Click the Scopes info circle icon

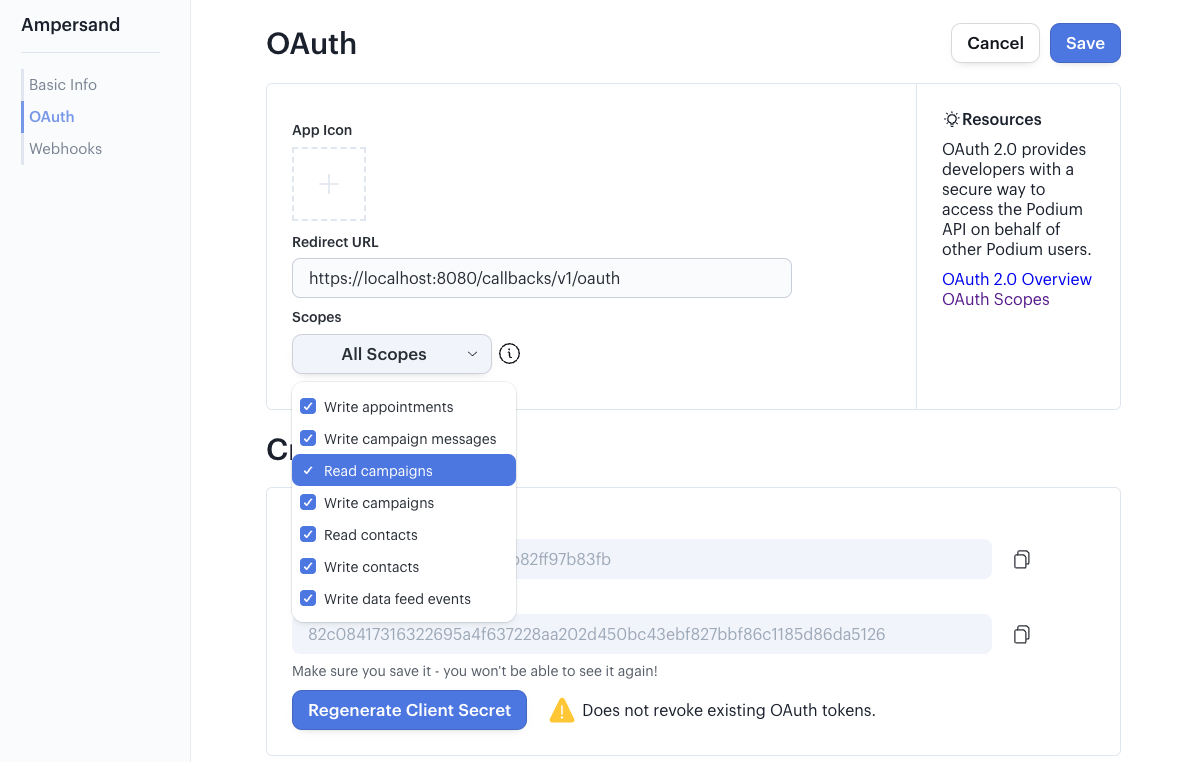[509, 354]
